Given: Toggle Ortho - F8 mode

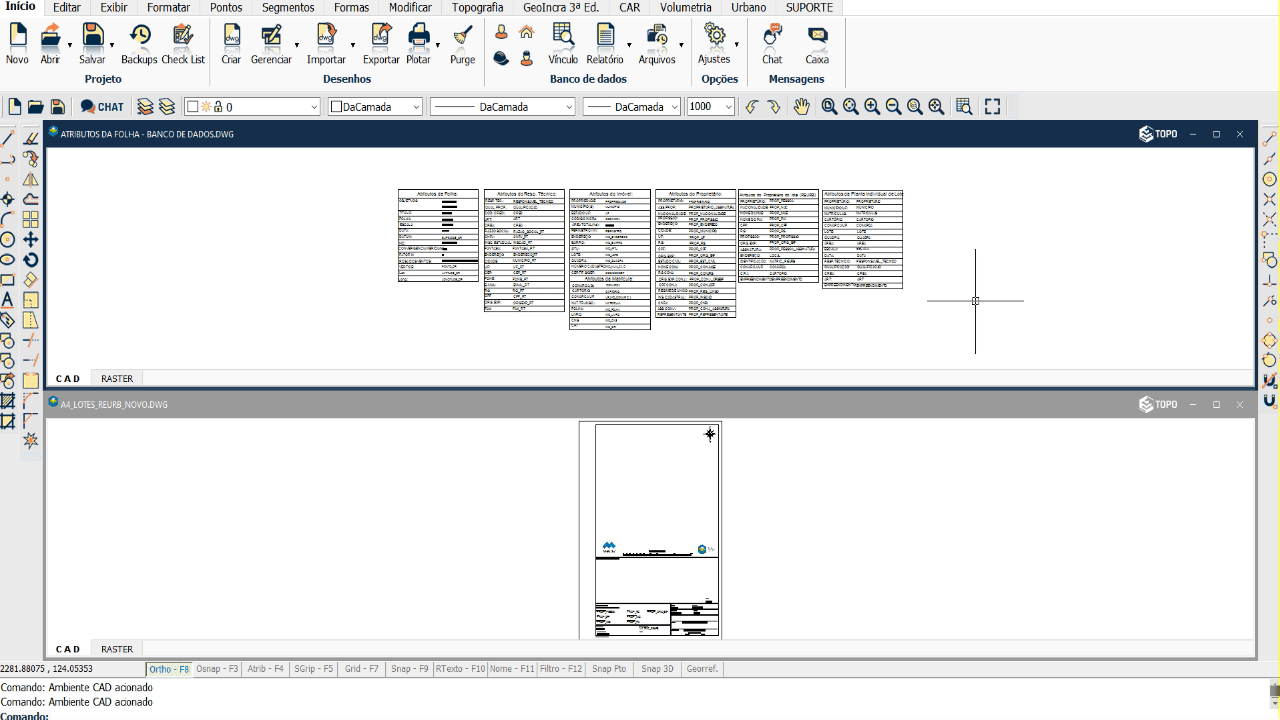Looking at the screenshot, I should pyautogui.click(x=168, y=669).
